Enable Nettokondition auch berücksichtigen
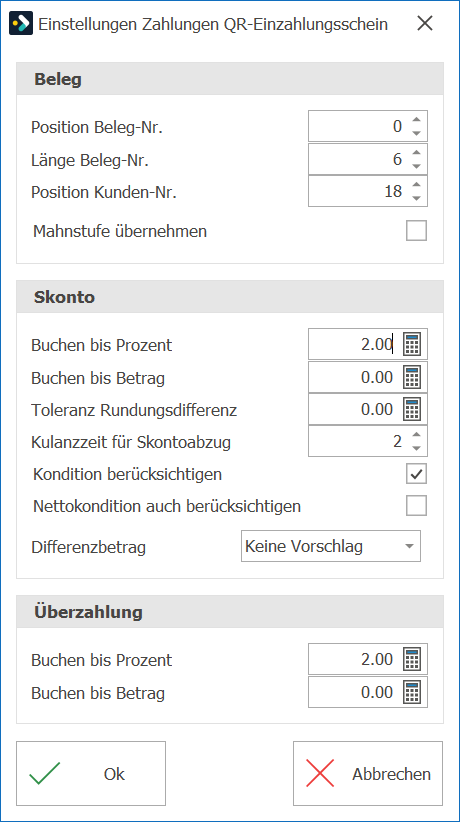 click(416, 506)
